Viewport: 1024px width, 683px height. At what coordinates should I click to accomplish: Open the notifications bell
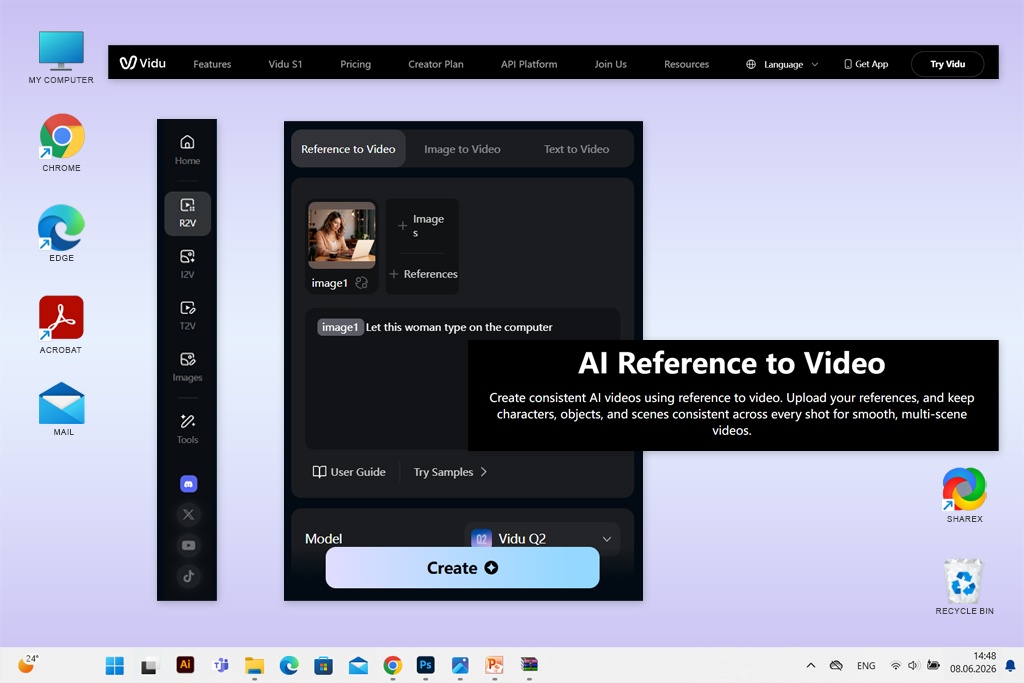click(x=1010, y=665)
